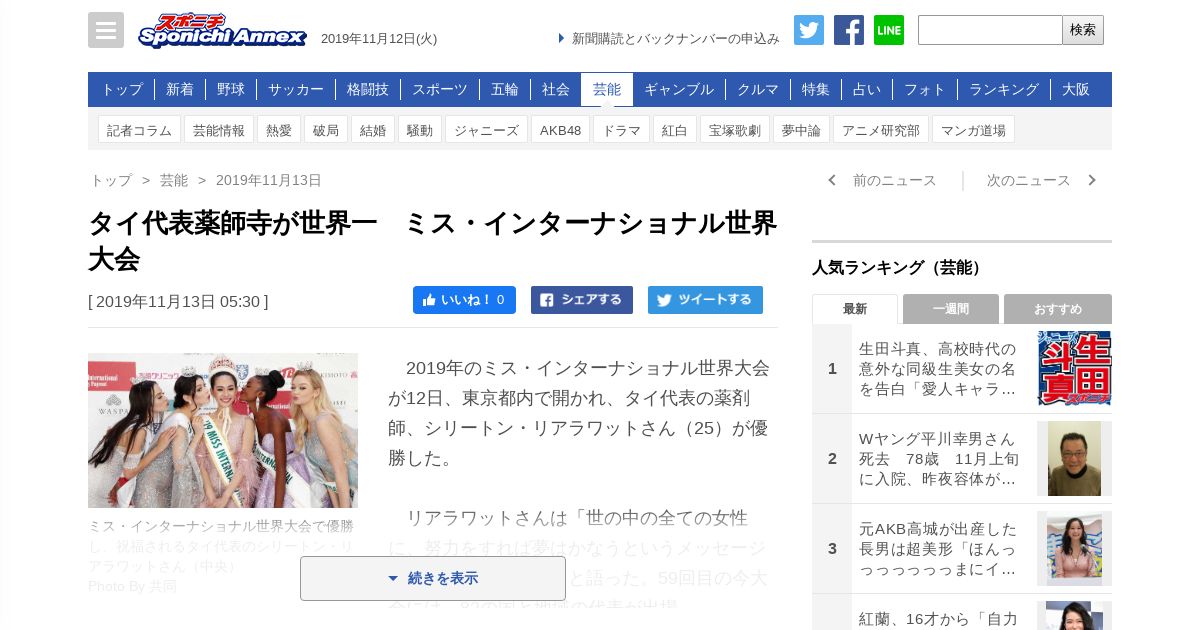Select トップ in main navigation
Viewport: 1200px width, 630px height.
point(122,89)
